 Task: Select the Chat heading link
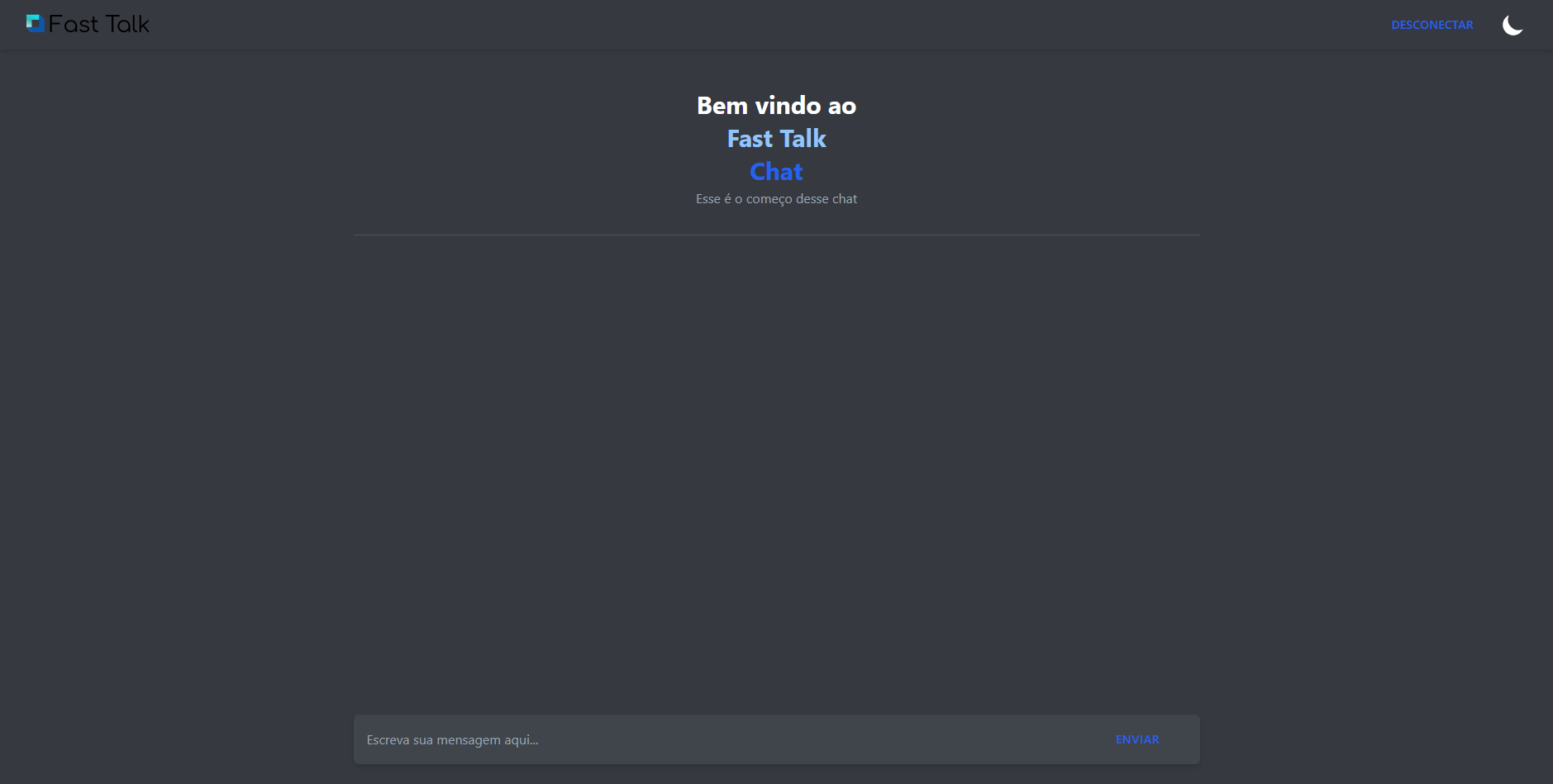[776, 172]
